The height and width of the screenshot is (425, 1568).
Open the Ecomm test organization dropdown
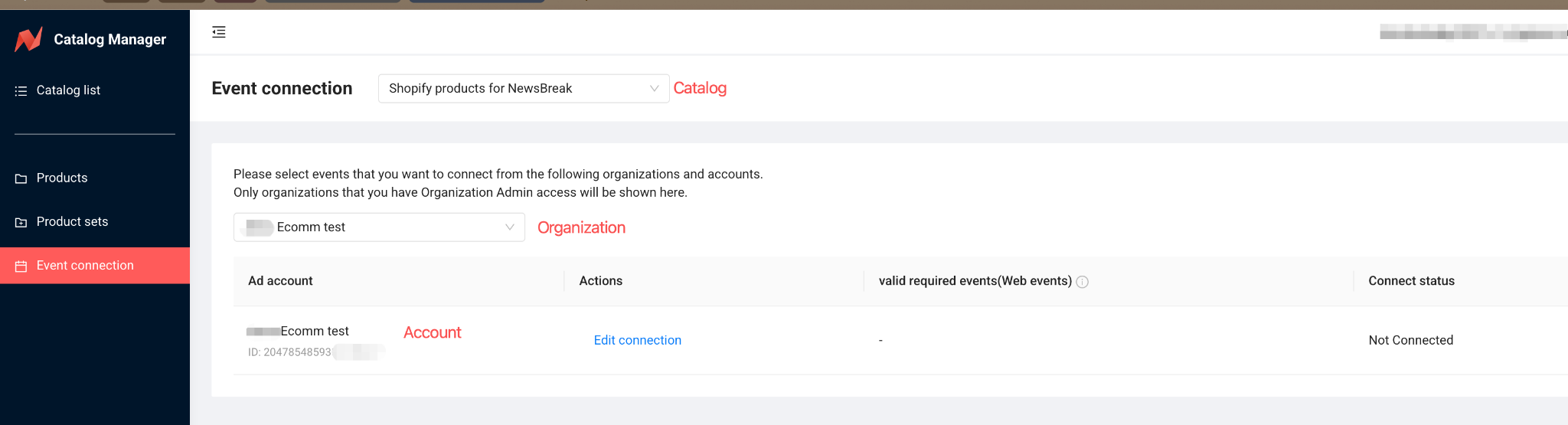(x=379, y=227)
